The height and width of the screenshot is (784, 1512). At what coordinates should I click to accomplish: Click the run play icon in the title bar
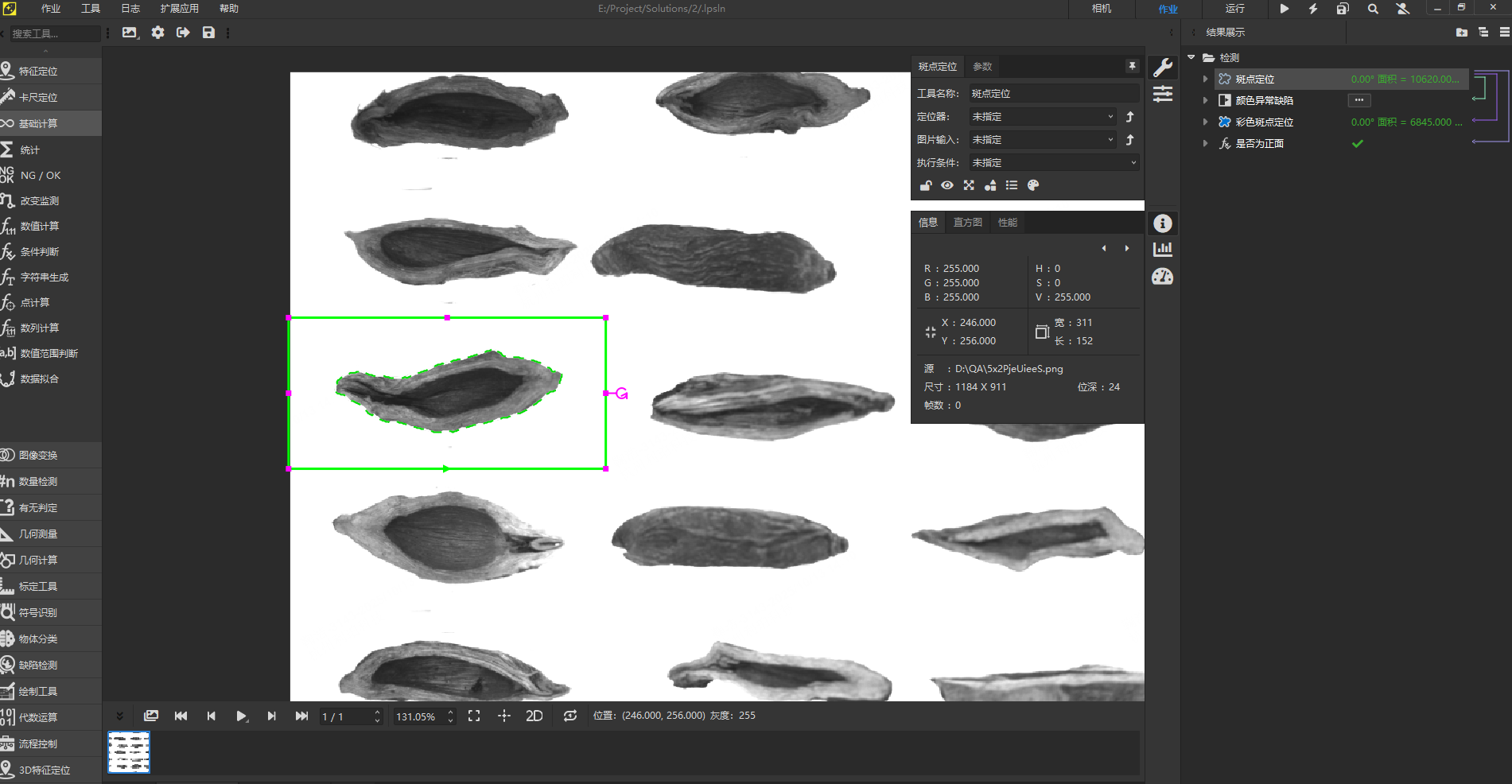(1284, 9)
